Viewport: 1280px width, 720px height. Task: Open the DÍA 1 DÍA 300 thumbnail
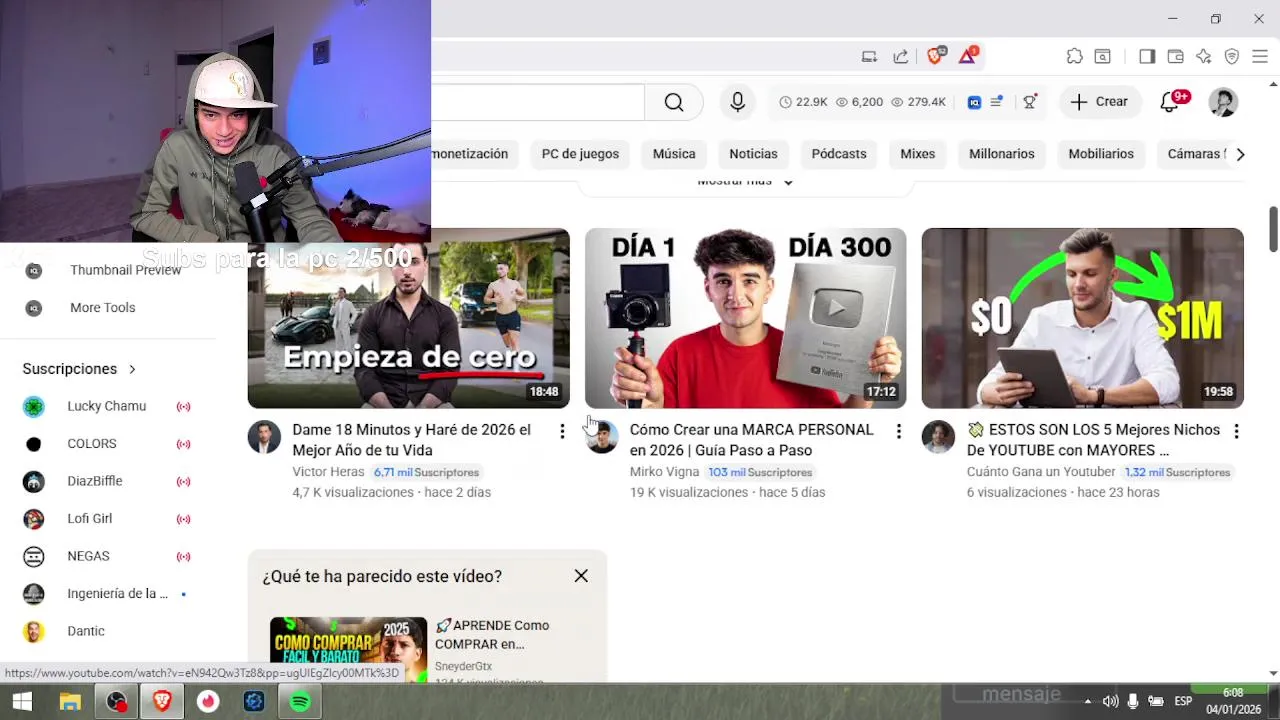(x=746, y=318)
